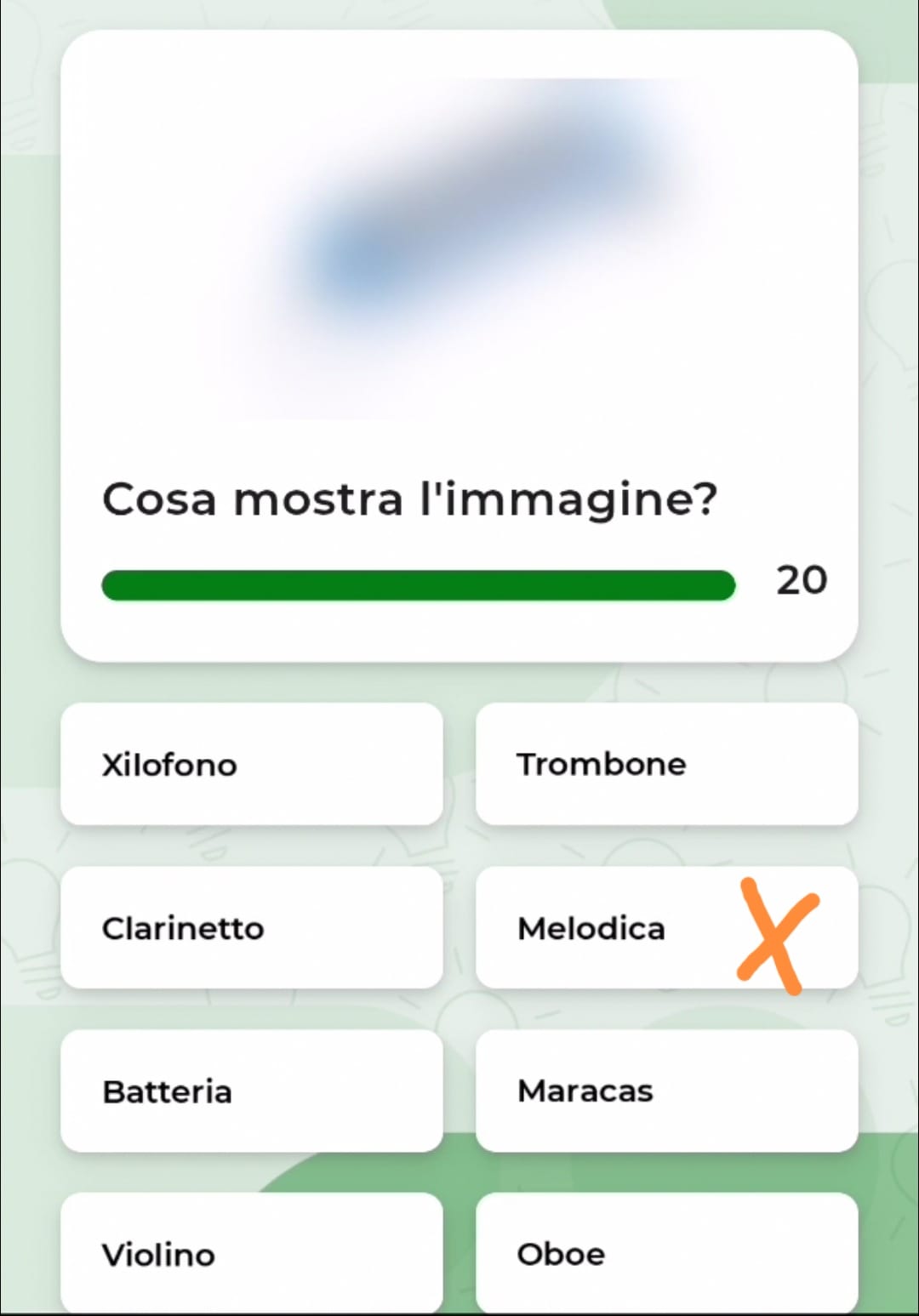Choose the Batteria answer
Screen dimensions: 919x1316
pyautogui.click(x=252, y=1091)
